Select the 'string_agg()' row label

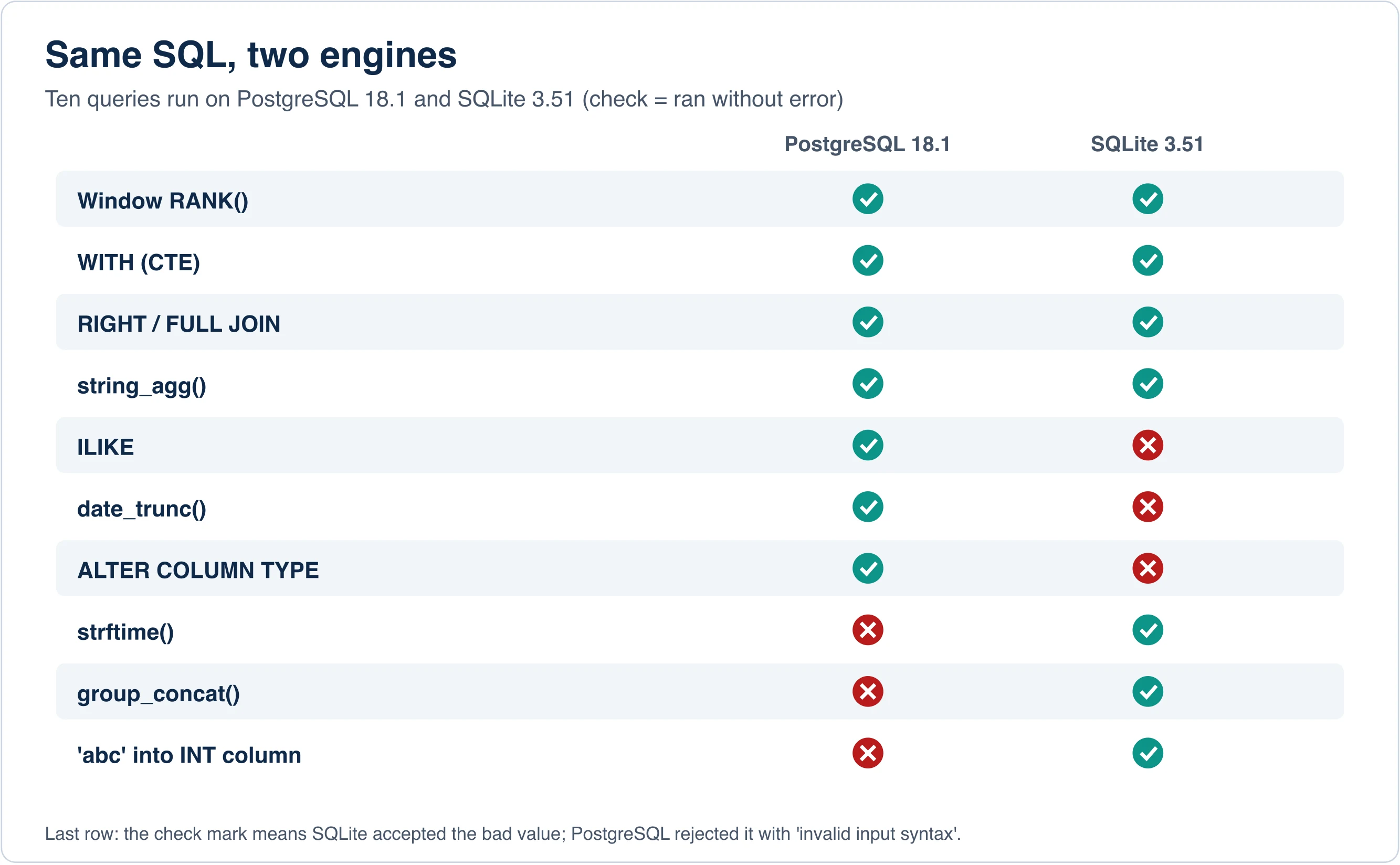[141, 386]
